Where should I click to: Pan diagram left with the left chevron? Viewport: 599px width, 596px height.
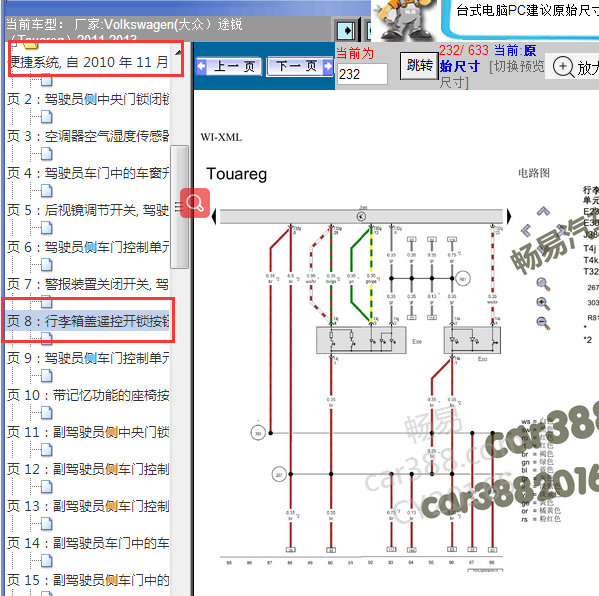[x=526, y=230]
